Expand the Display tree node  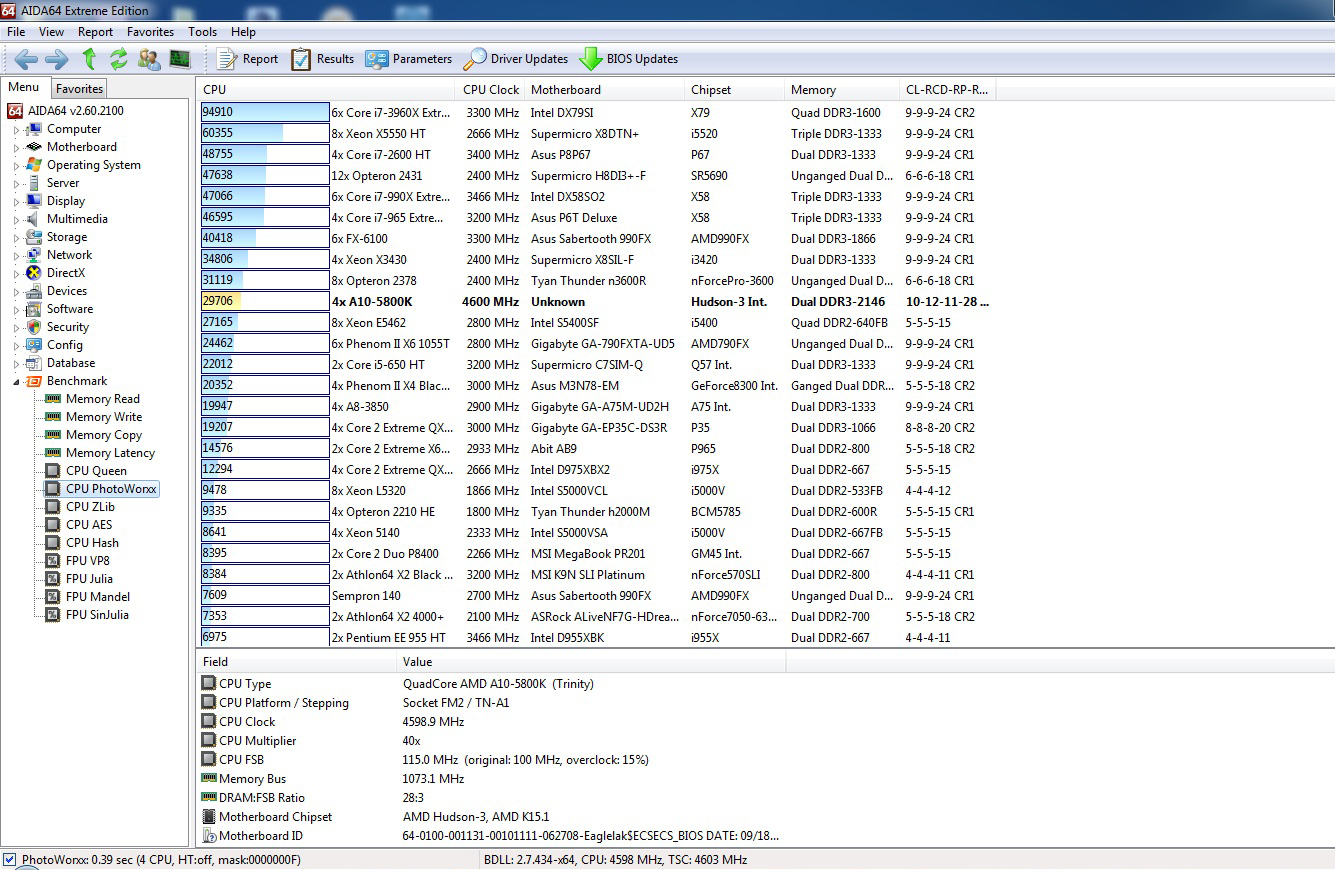pos(16,201)
